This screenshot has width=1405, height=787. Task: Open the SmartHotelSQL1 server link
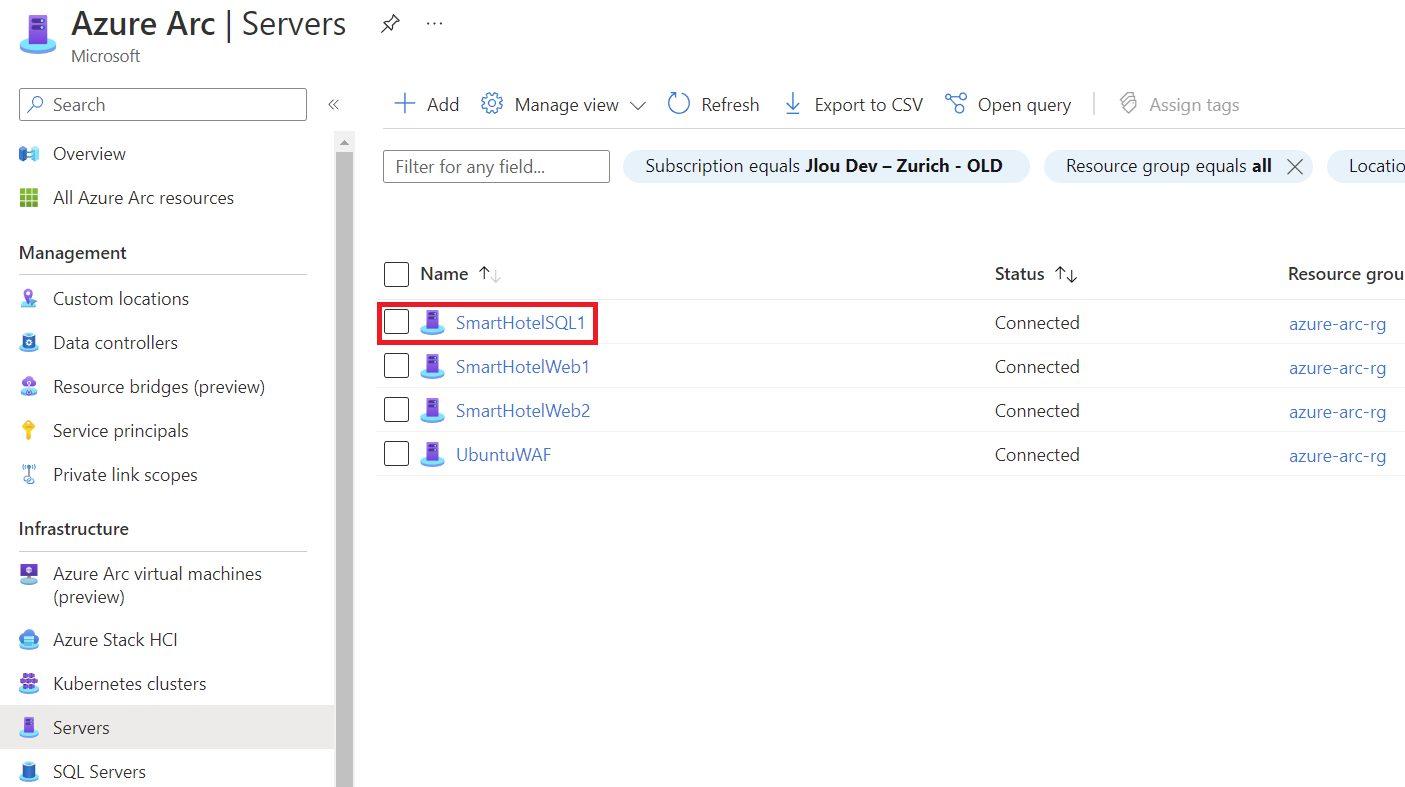click(520, 323)
